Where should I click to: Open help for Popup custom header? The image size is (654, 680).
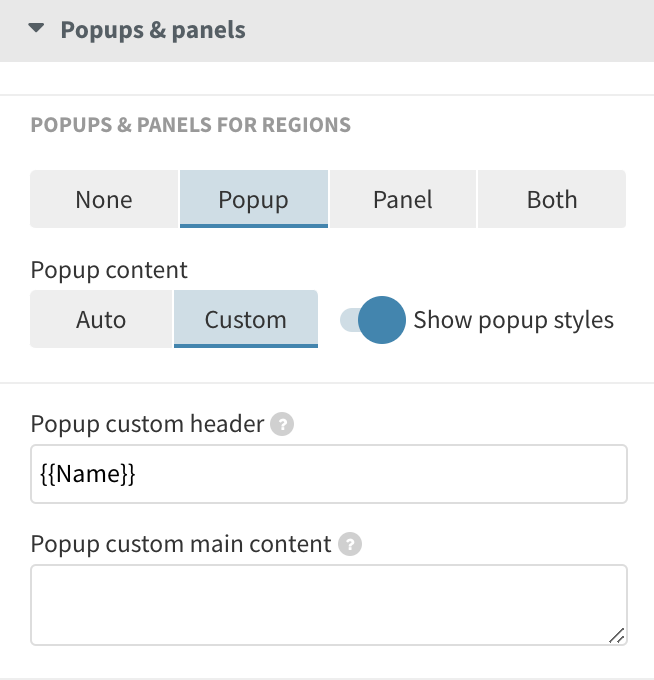283,425
